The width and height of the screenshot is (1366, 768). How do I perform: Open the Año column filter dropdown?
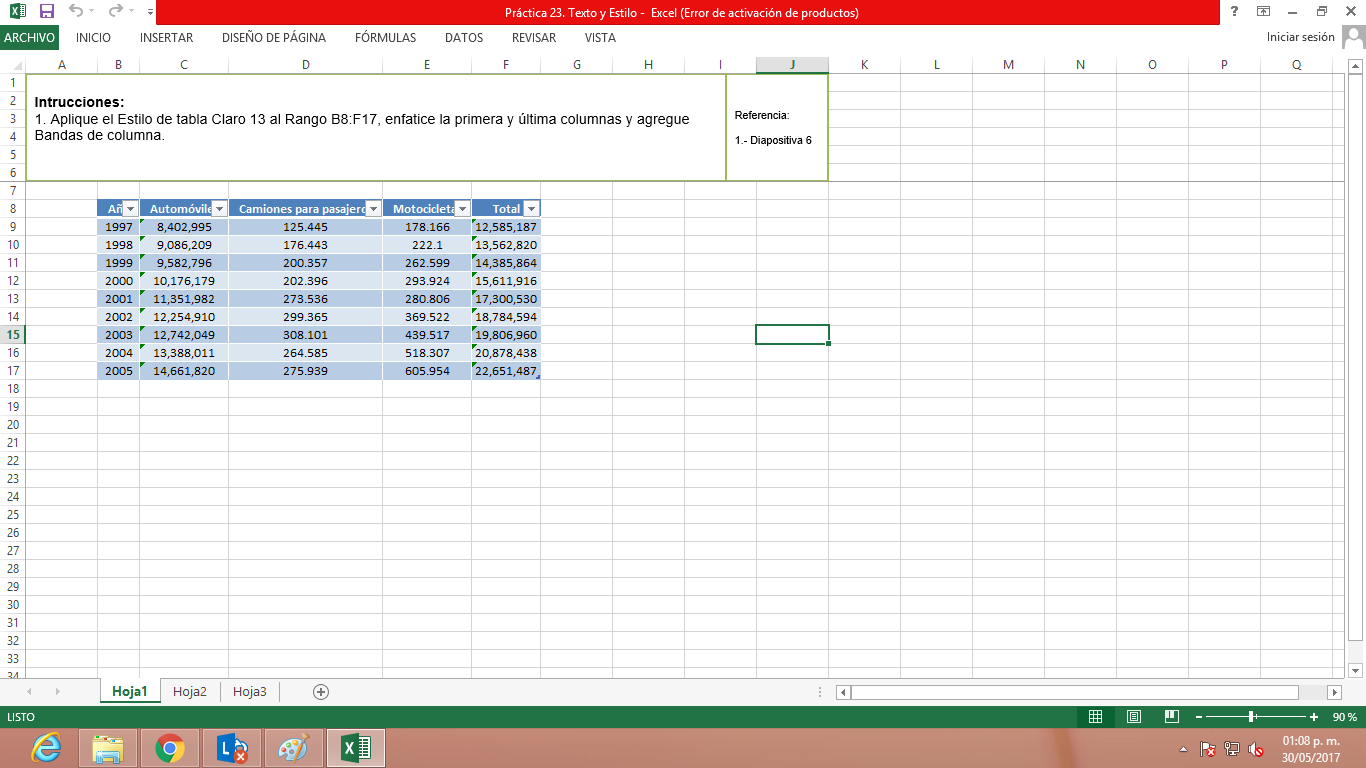[x=130, y=209]
